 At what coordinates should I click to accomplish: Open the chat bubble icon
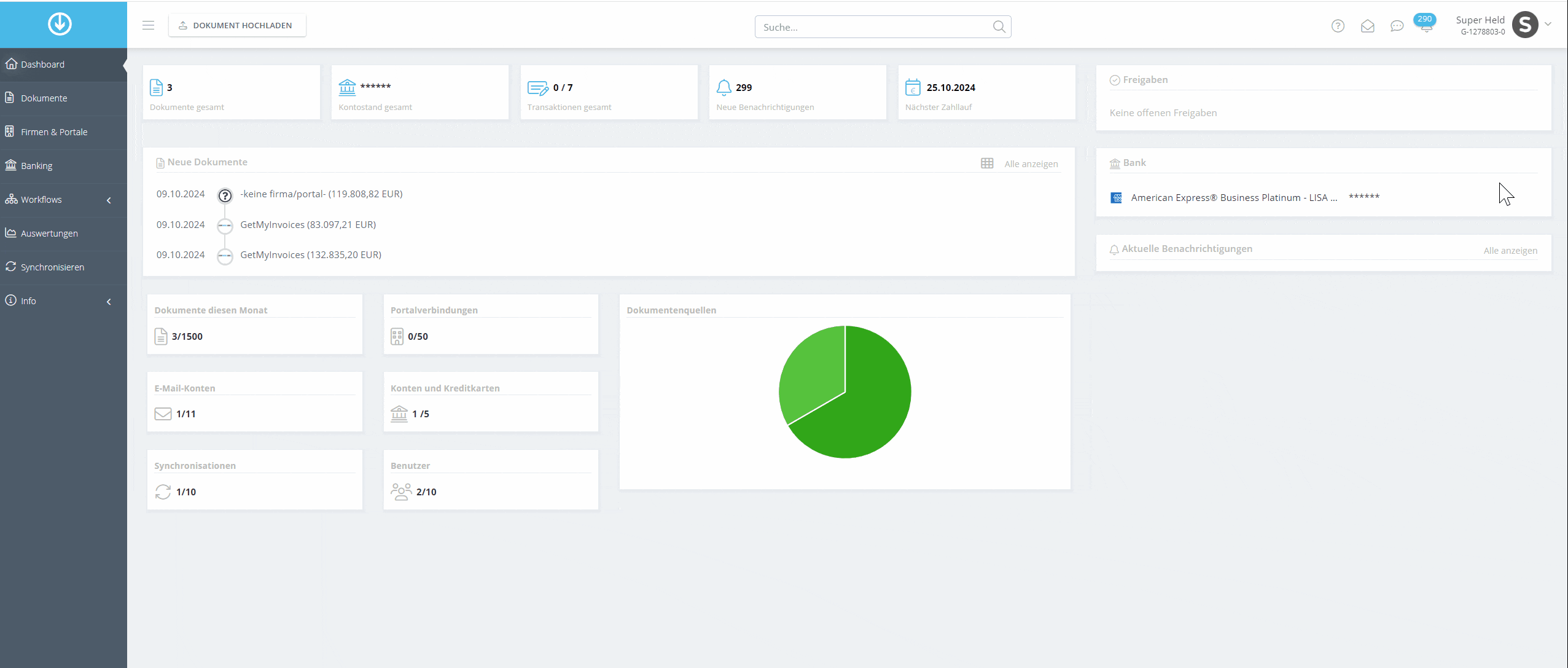[x=1397, y=26]
